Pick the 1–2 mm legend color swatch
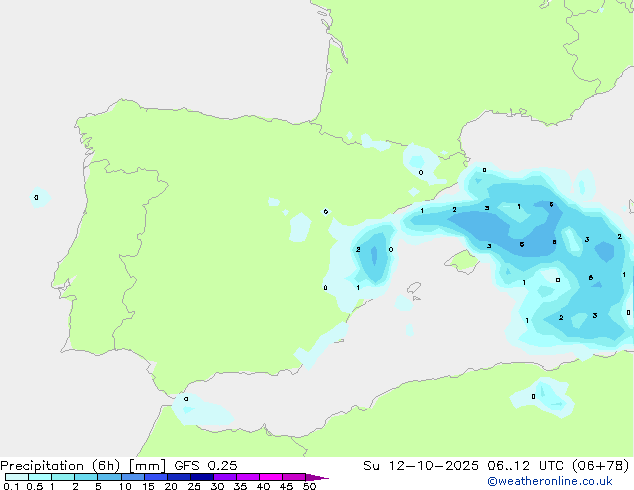This screenshot has height=490, width=634. tap(63, 477)
